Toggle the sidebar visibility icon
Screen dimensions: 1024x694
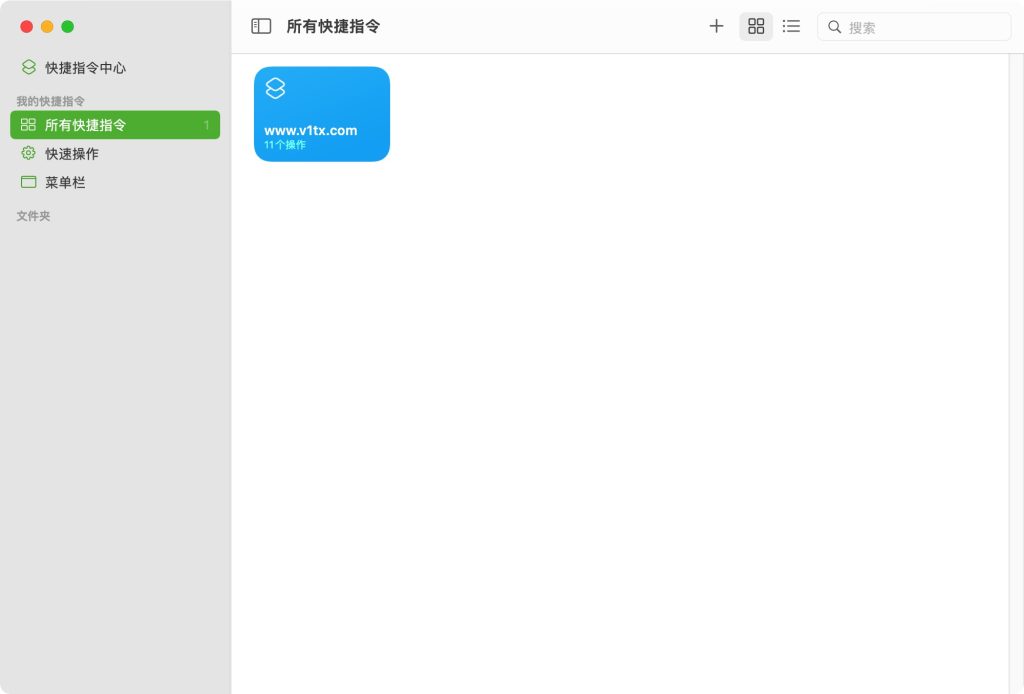pyautogui.click(x=261, y=26)
